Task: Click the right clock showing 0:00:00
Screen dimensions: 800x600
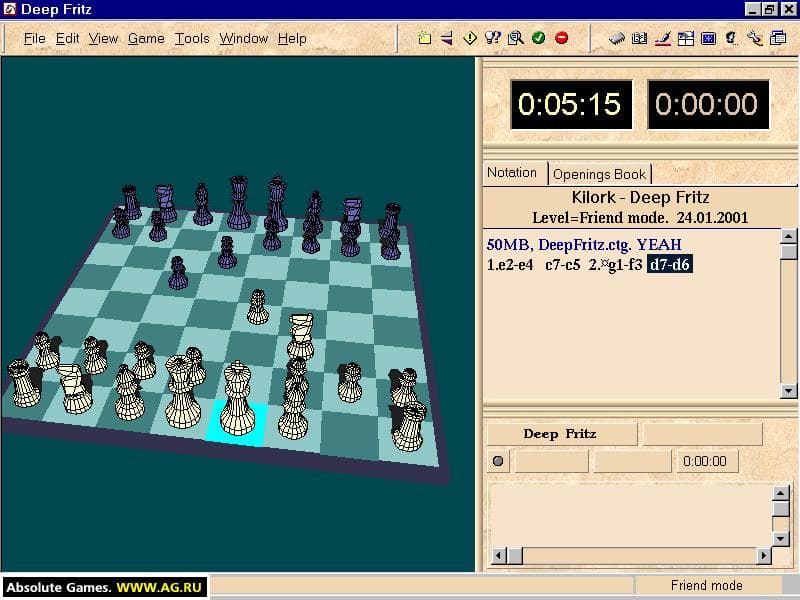Action: tap(708, 104)
